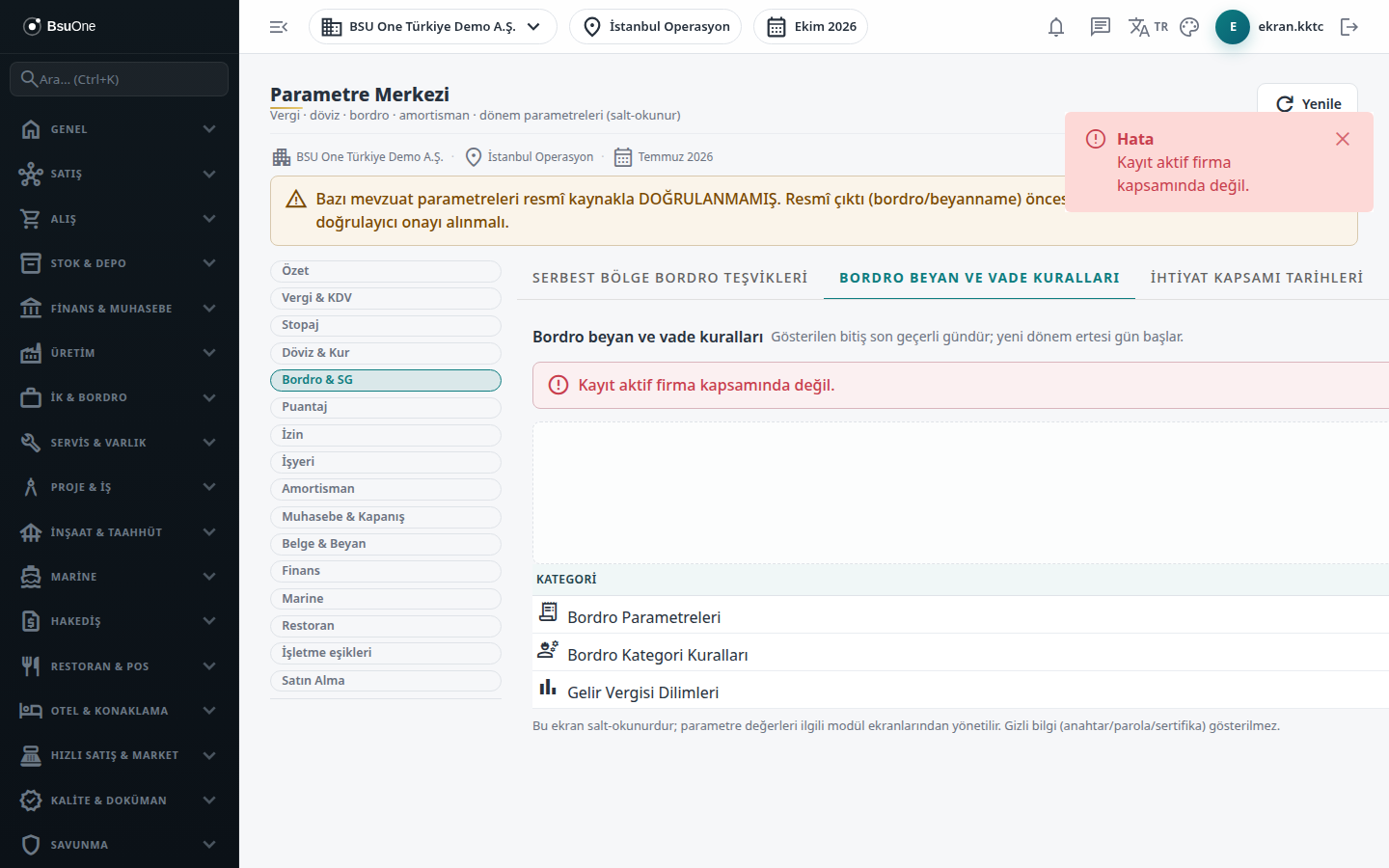Click the Gelir Vergisi Dilimleri row text
This screenshot has height=868, width=1389.
[x=643, y=692]
